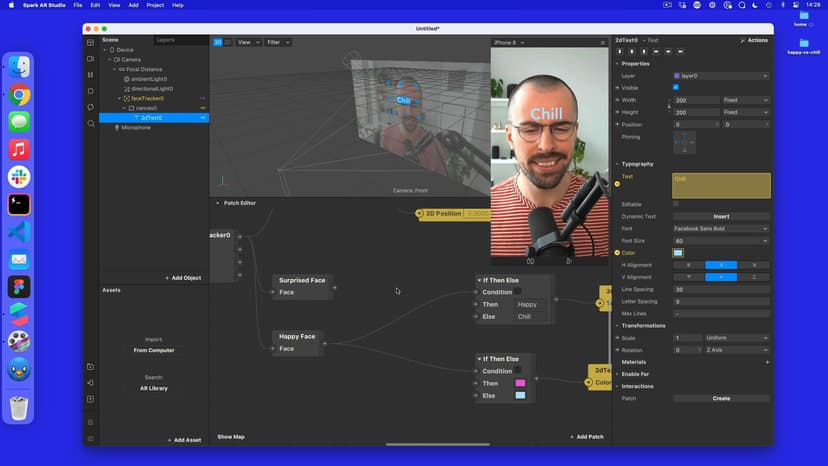Uncheck the Visible checkbox

[x=676, y=88]
